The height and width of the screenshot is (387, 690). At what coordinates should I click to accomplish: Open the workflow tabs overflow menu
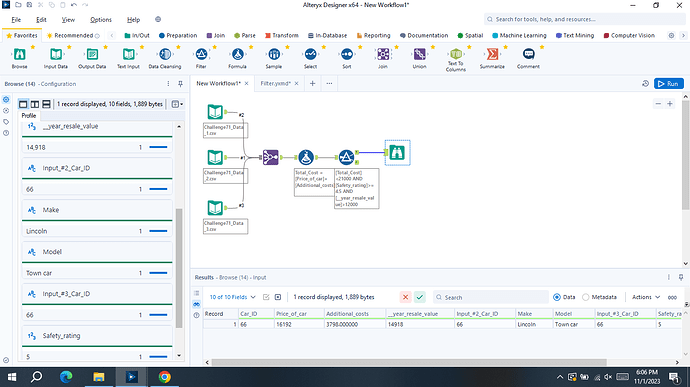(x=329, y=84)
